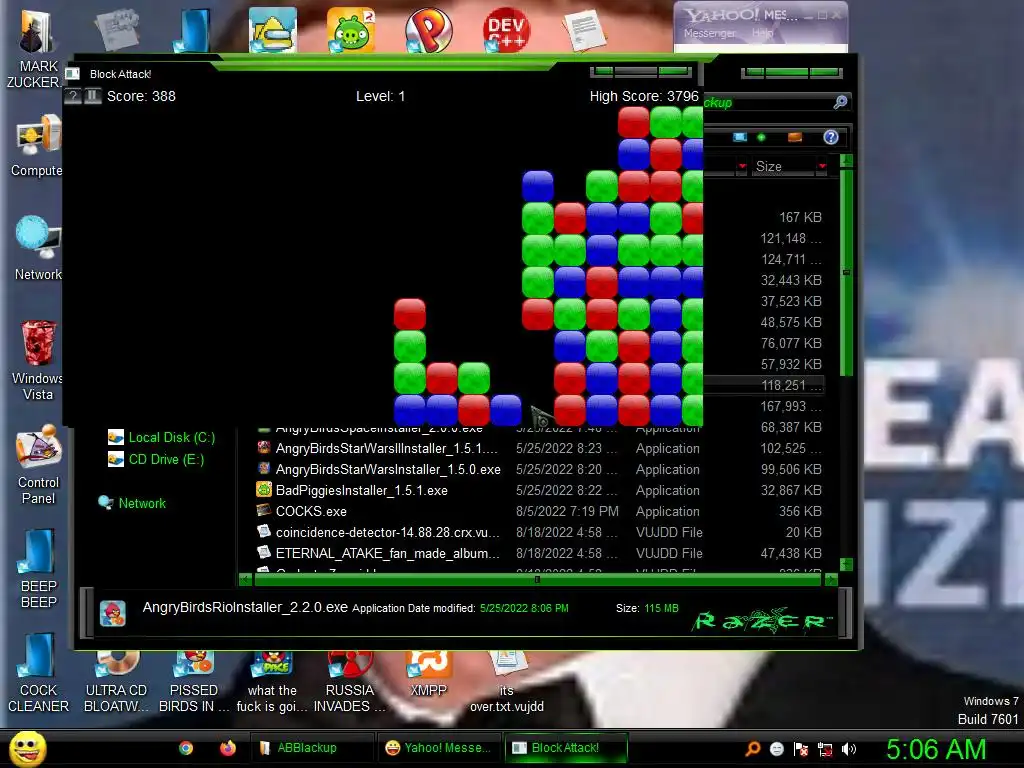Select CD Drive (E:) in navigation pane

point(157,459)
